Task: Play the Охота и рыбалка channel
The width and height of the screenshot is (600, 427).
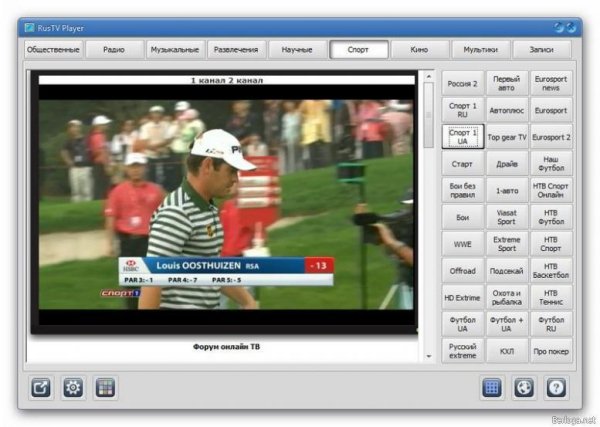Action: (507, 298)
